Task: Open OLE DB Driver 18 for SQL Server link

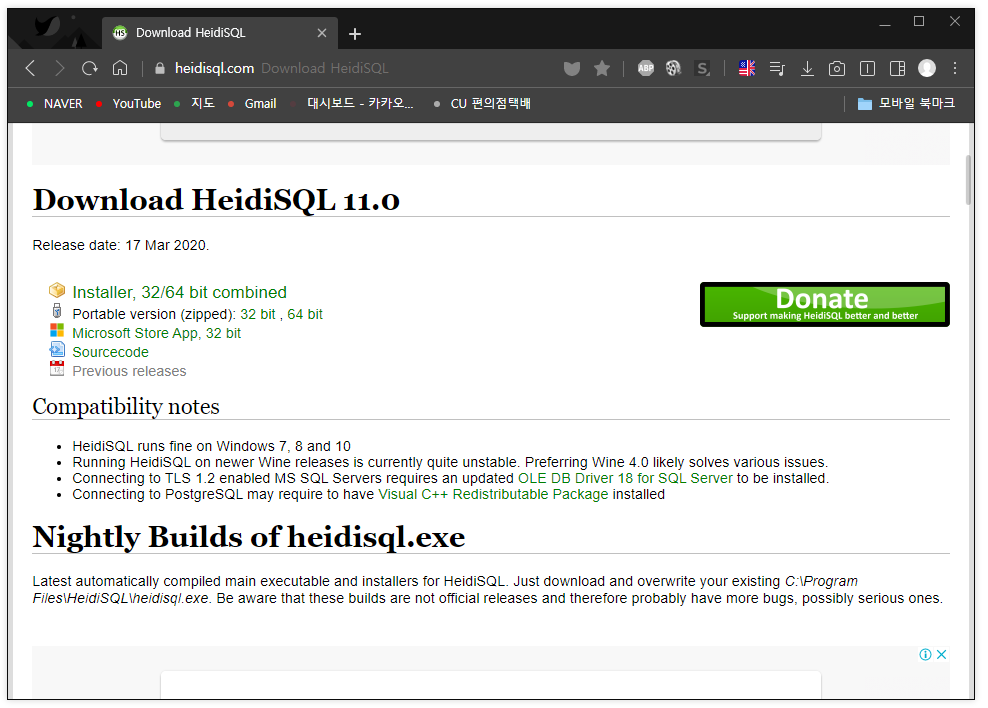Action: (625, 478)
